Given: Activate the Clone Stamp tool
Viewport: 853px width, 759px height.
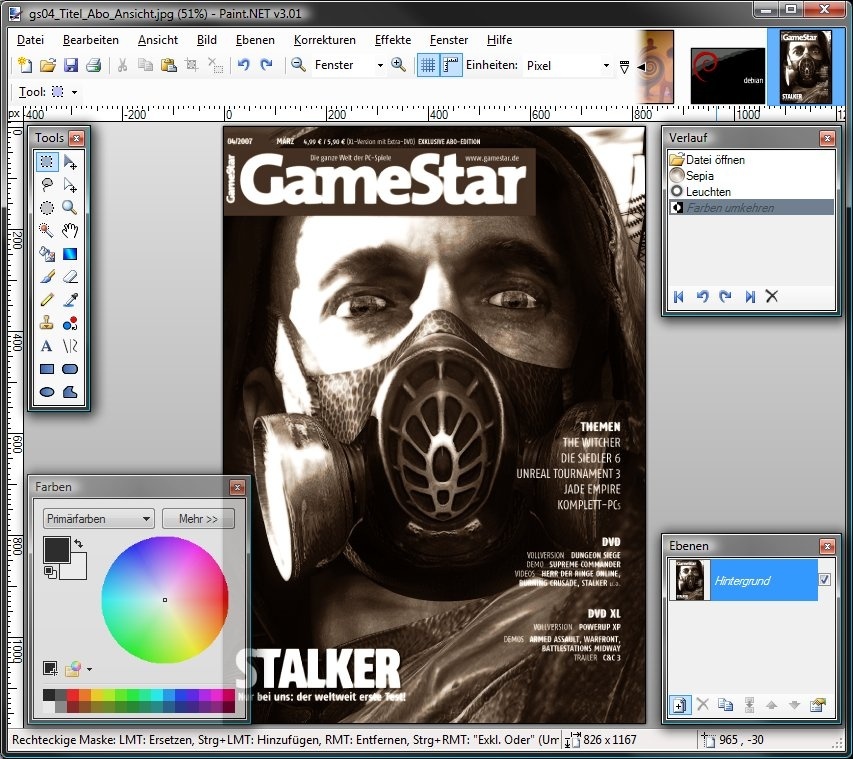Looking at the screenshot, I should tap(47, 322).
